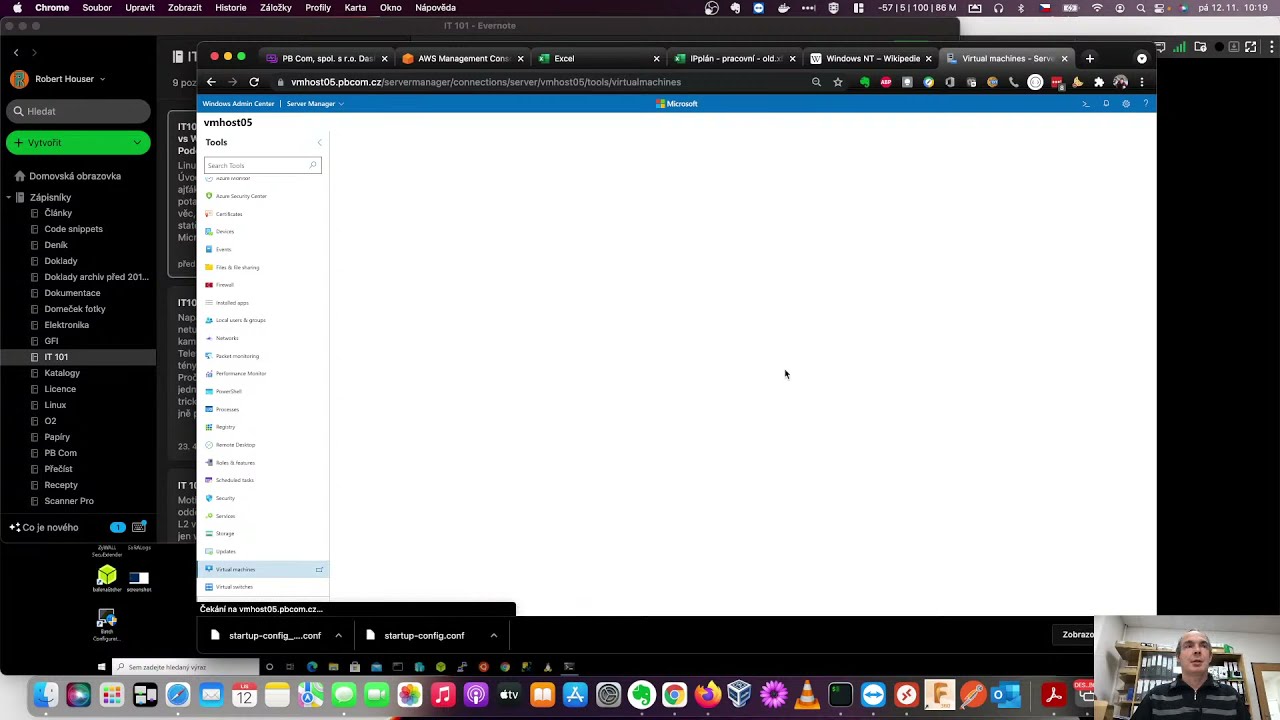
Task: Switch to AWS Management Console tab
Action: [464, 59]
